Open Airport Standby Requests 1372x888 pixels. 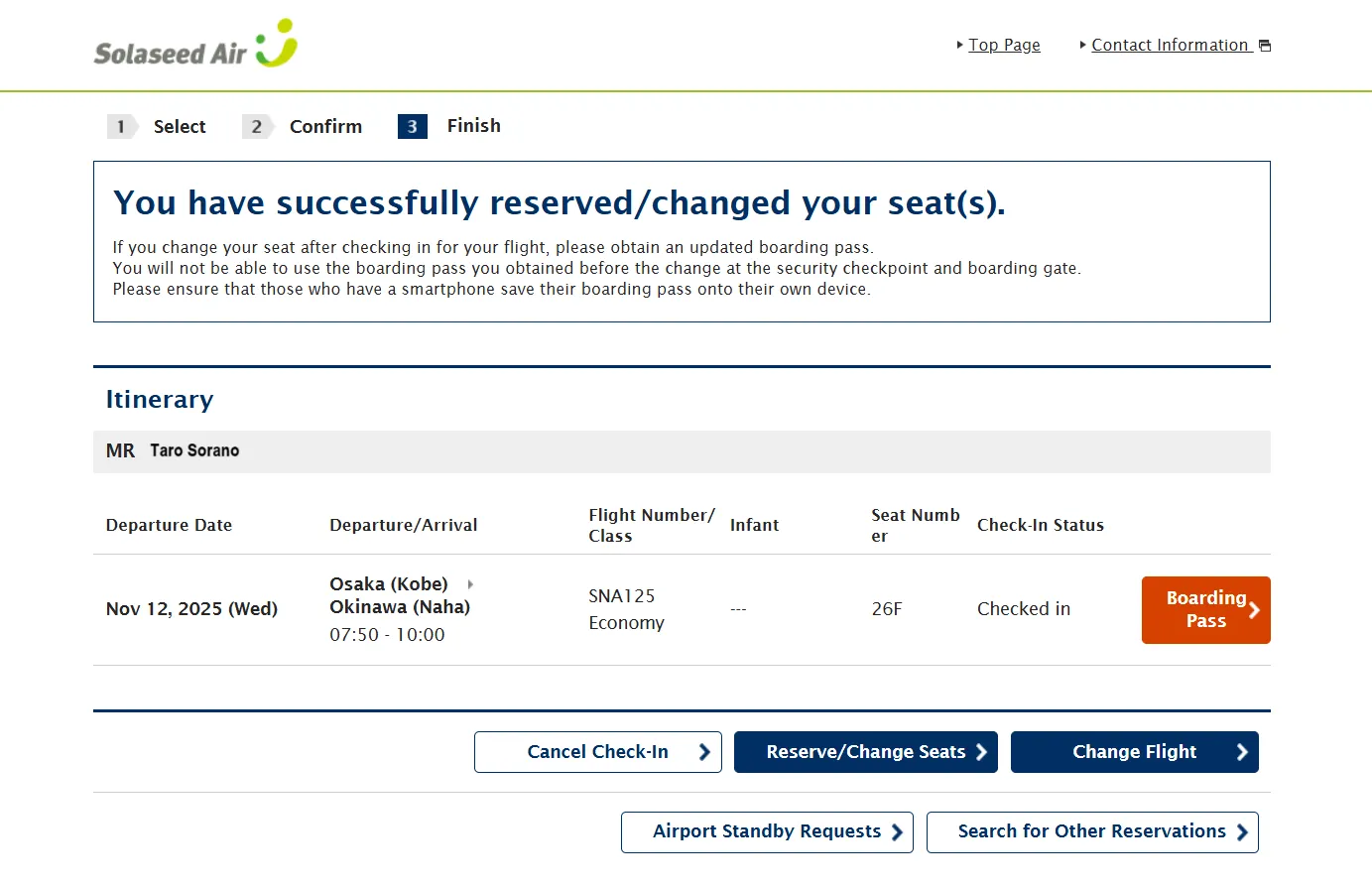(x=766, y=832)
